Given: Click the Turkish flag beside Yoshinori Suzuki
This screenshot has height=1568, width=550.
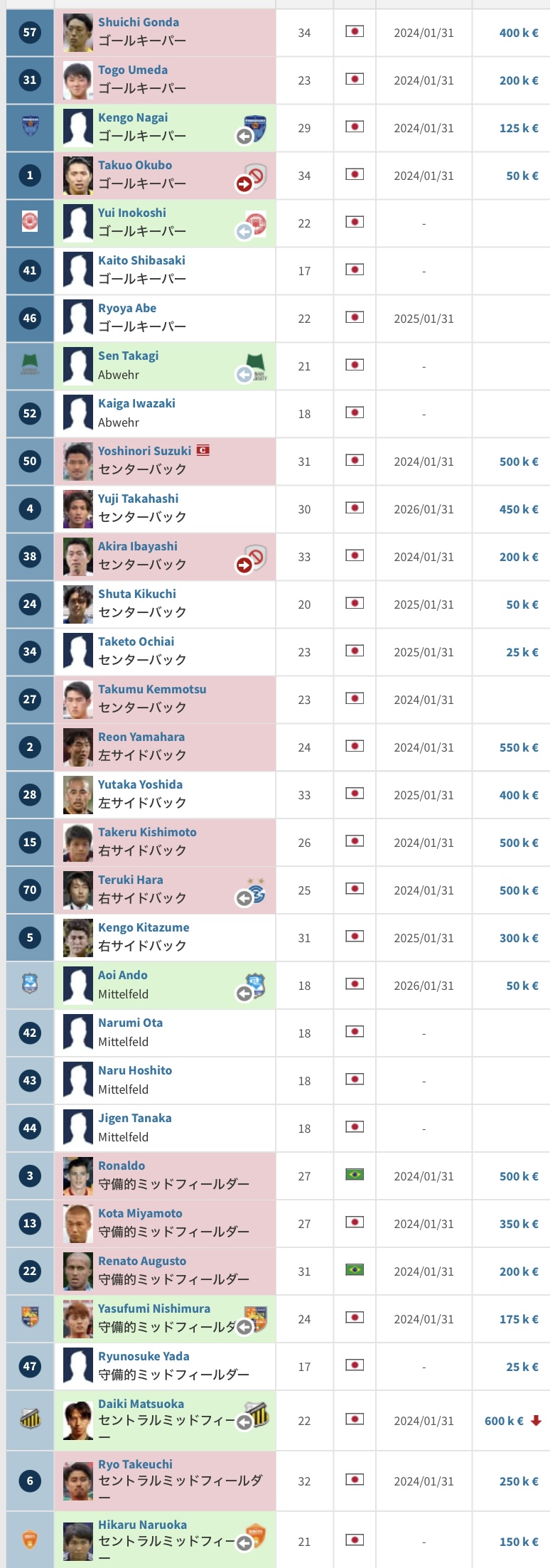Looking at the screenshot, I should point(203,450).
